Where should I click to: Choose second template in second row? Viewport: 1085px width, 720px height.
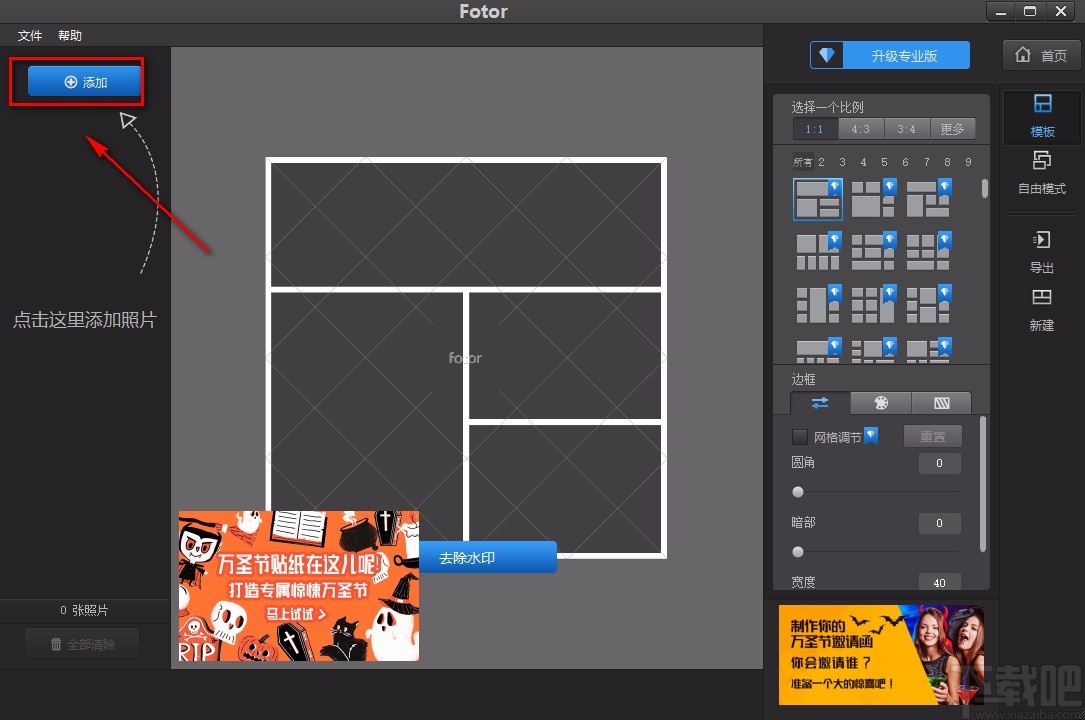point(873,252)
